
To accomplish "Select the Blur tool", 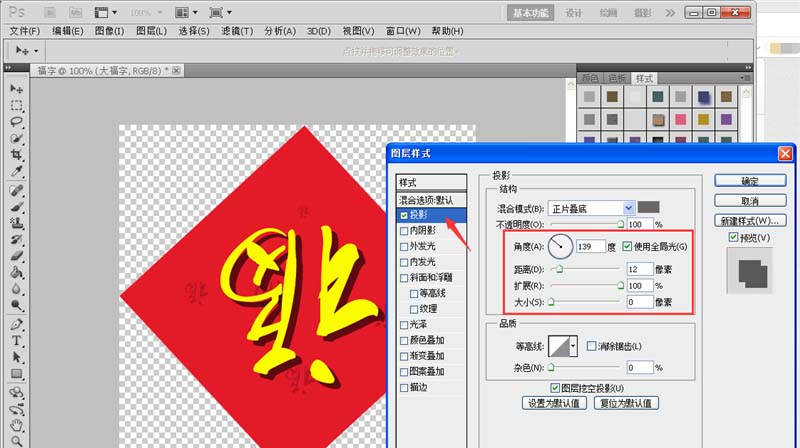I will coord(16,288).
